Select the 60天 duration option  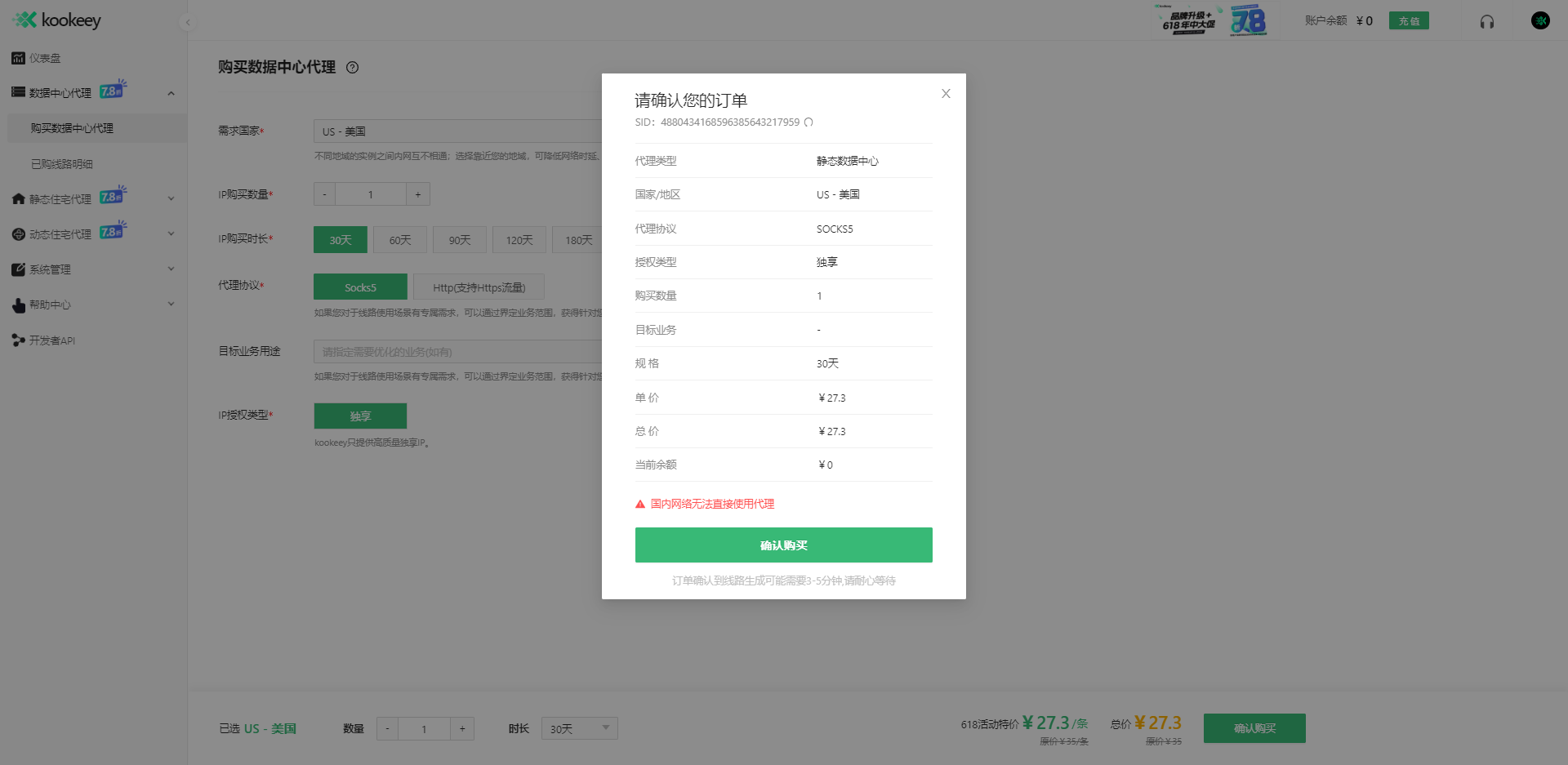click(x=399, y=239)
